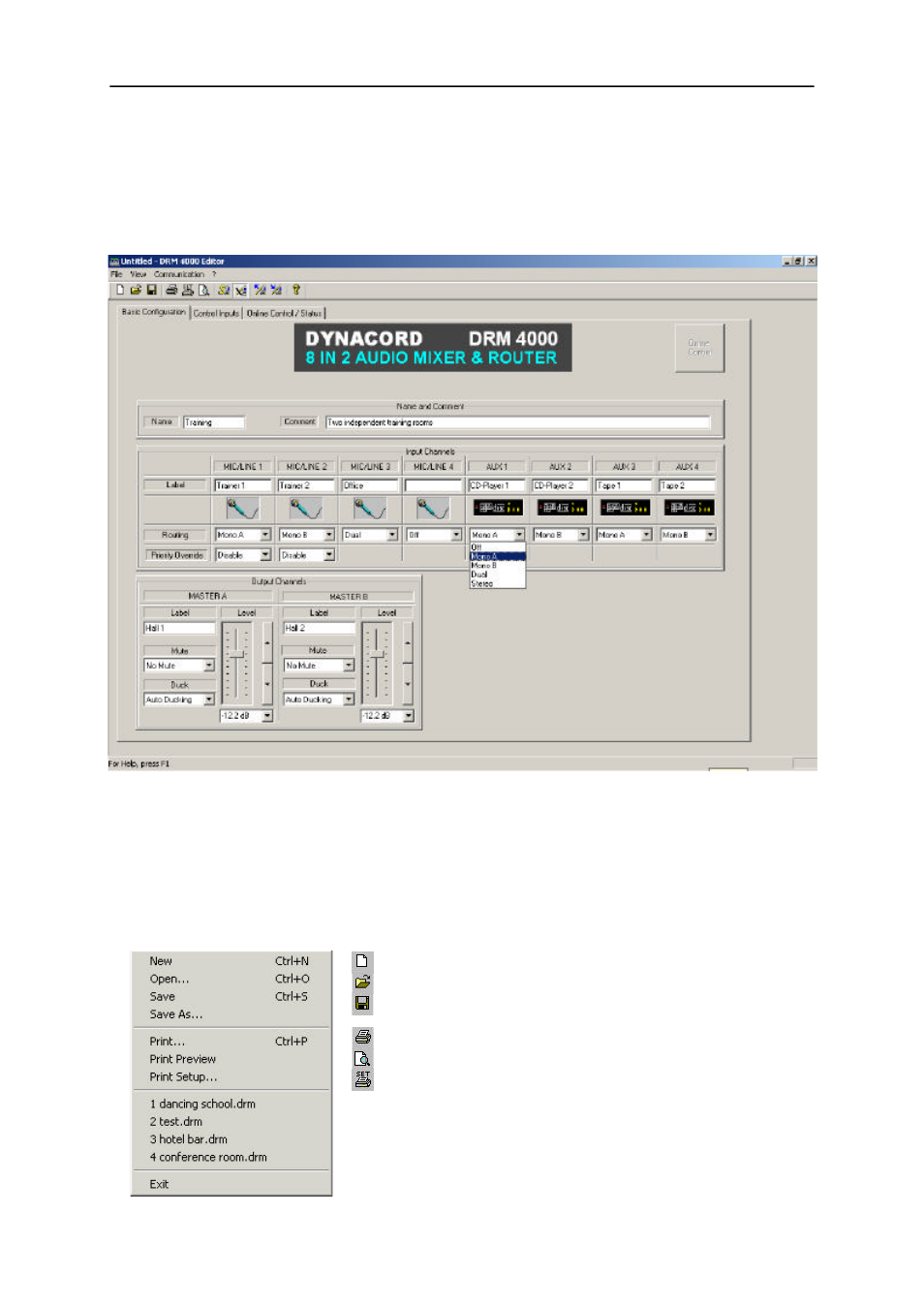Click the Master A level up arrow button

pyautogui.click(x=267, y=641)
